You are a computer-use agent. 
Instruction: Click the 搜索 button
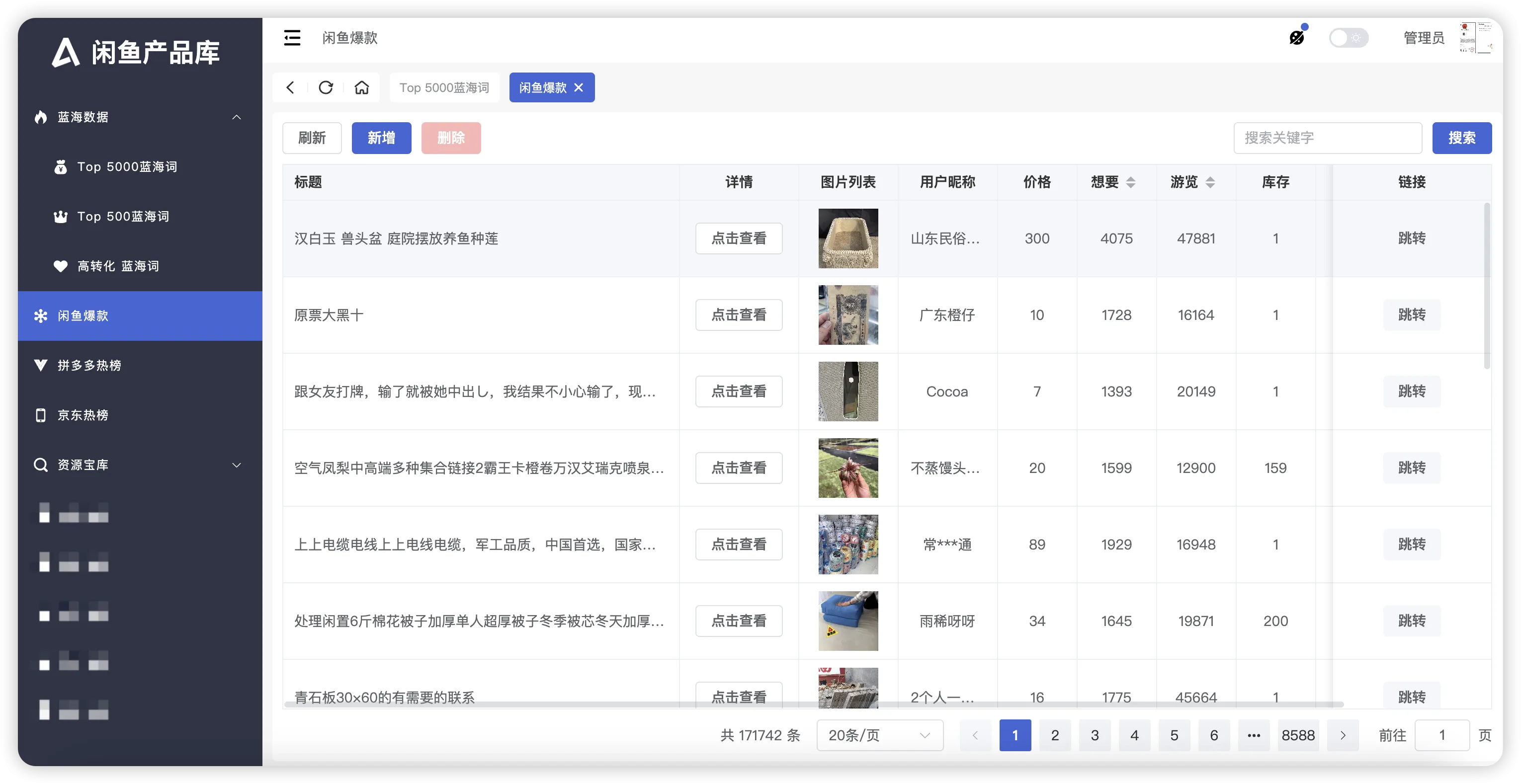[x=1462, y=138]
